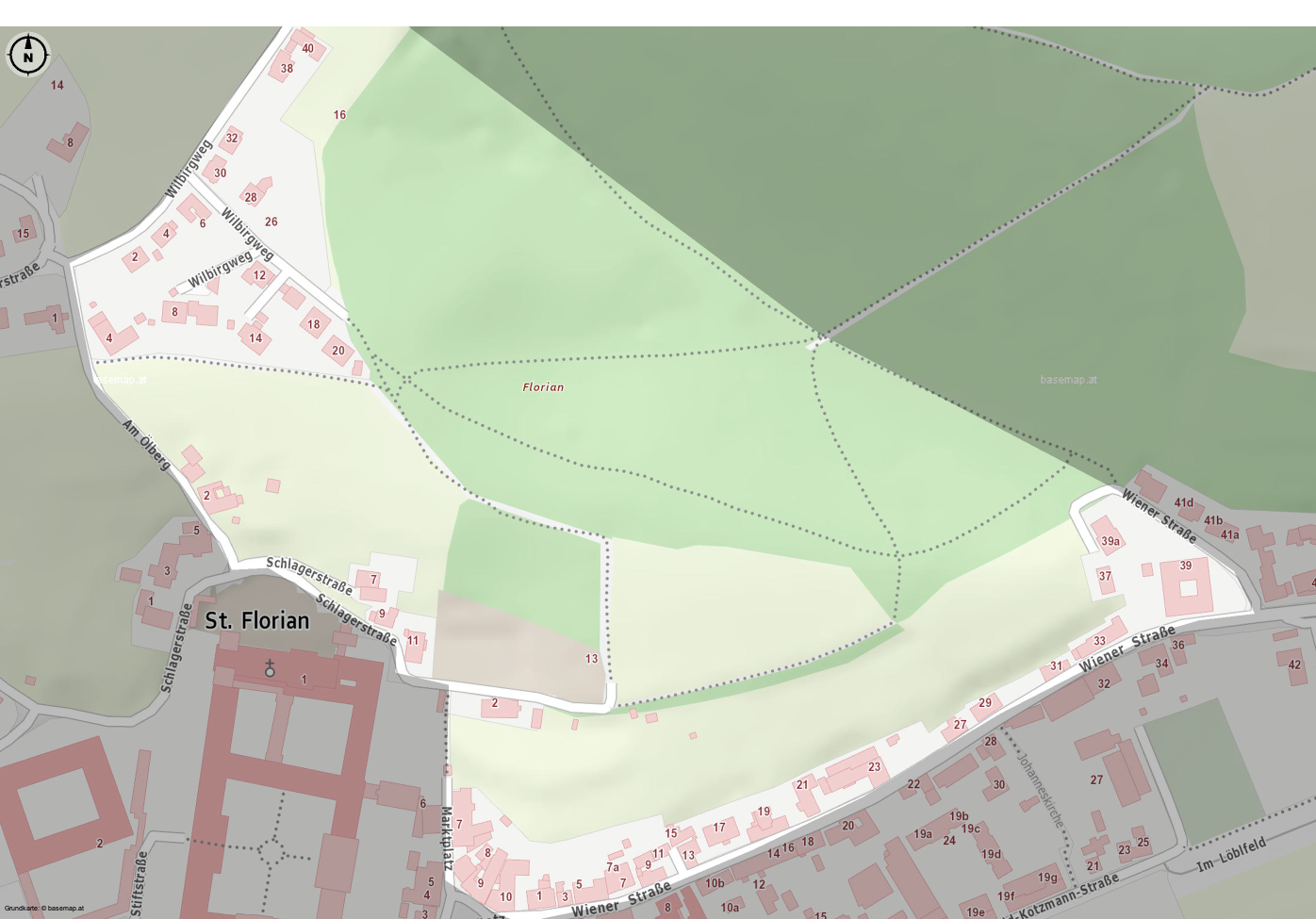The width and height of the screenshot is (1316, 919).
Task: Select building number 39 on Wiener Straße
Action: point(1186,566)
